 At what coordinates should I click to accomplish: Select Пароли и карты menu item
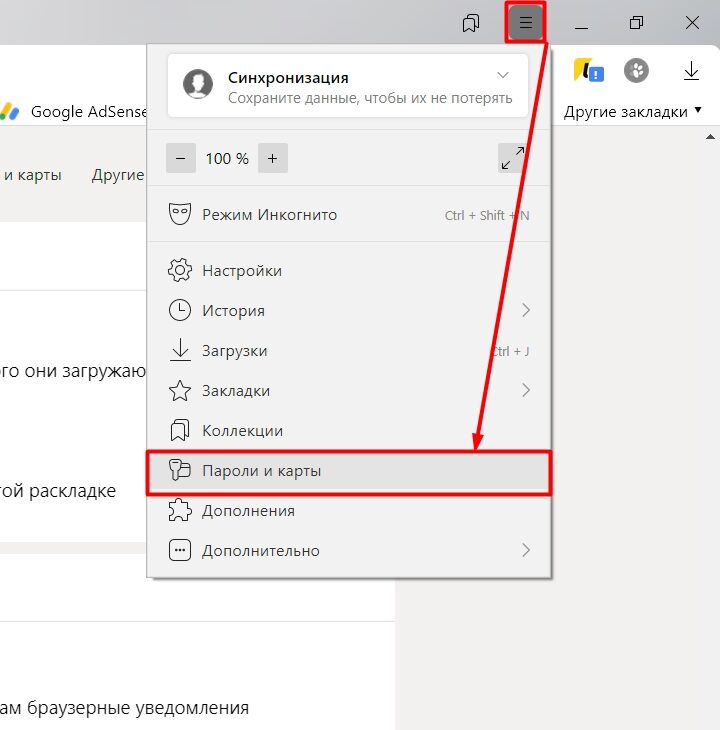[x=261, y=471]
